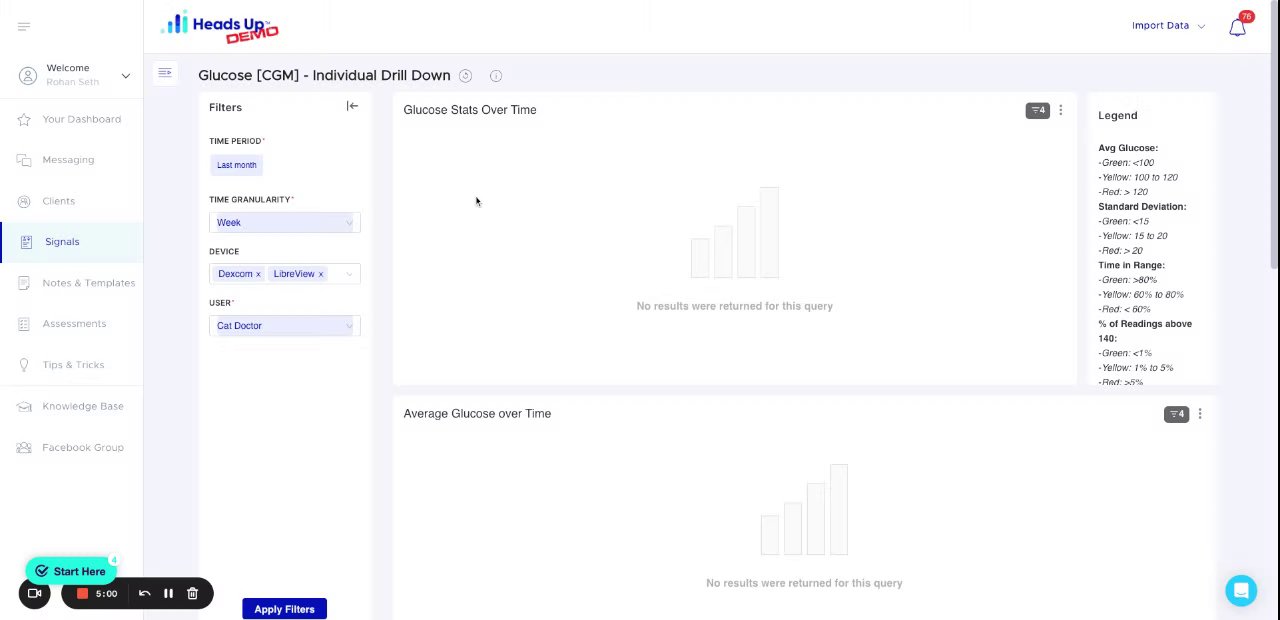Screen dimensions: 1280x620
Task: Collapse the Filters panel arrow
Action: [x=352, y=106]
